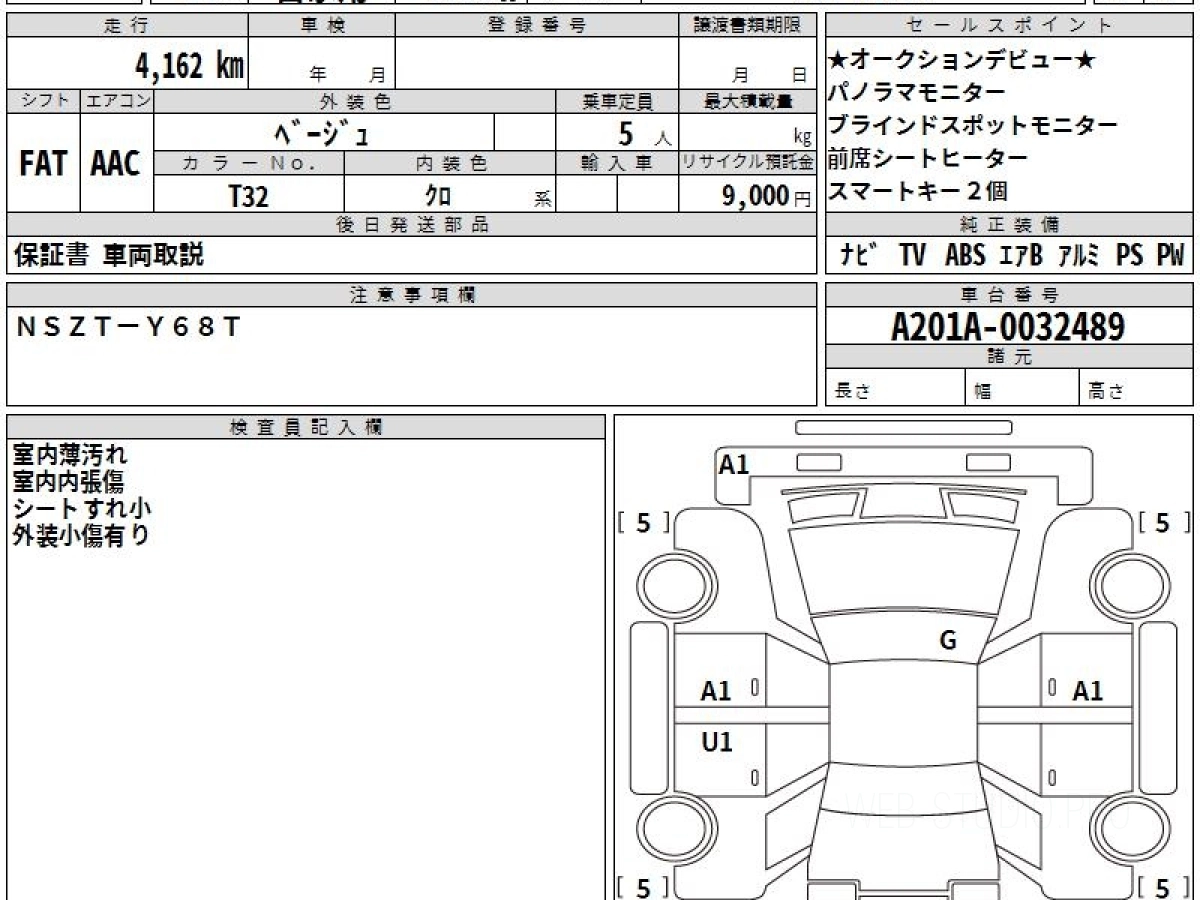Select the 諸元 header
The height and width of the screenshot is (900, 1200).
click(1009, 357)
